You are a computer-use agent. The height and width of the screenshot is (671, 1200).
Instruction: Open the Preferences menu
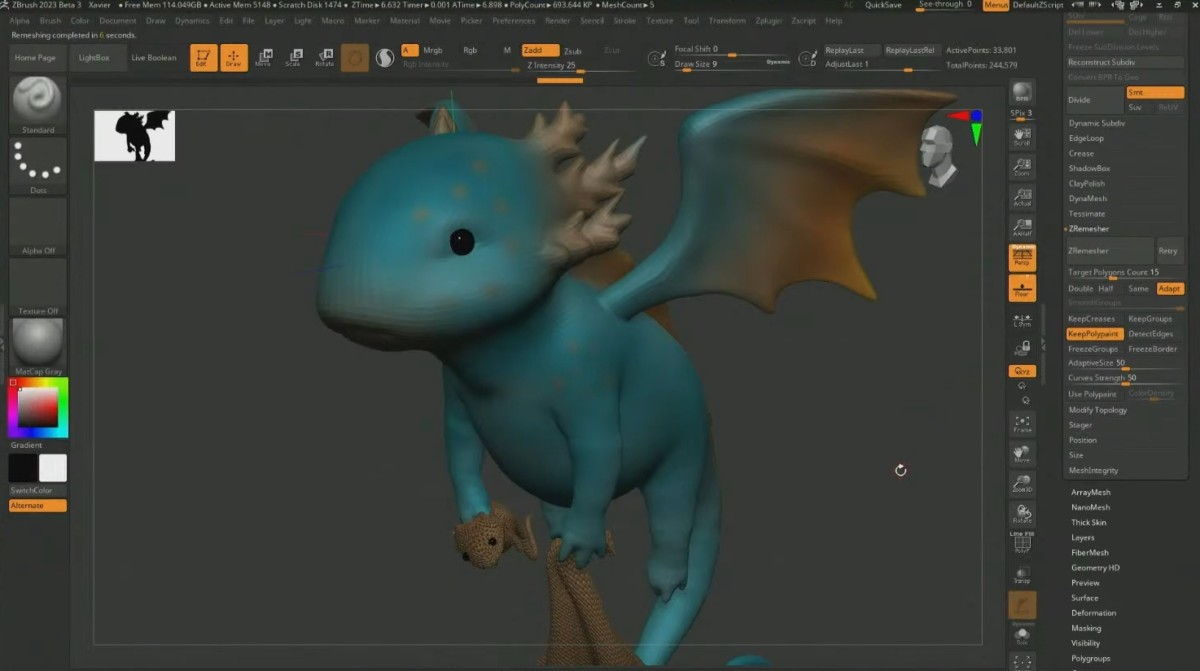[513, 20]
